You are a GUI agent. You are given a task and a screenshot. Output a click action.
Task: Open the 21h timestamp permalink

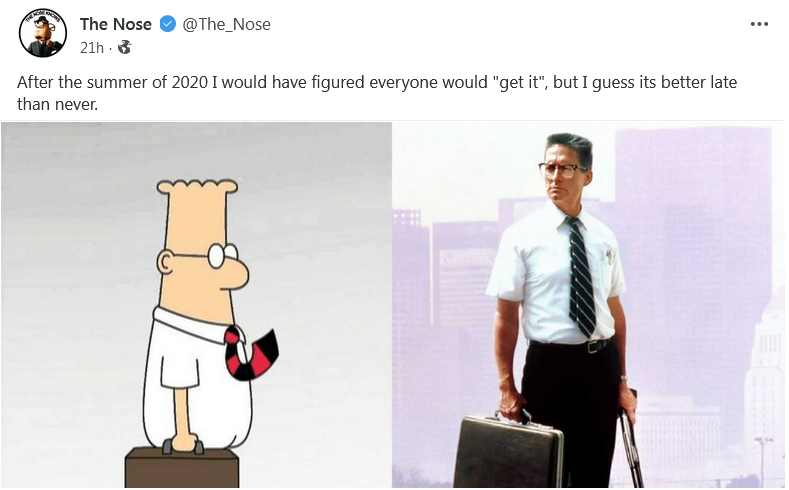92,47
